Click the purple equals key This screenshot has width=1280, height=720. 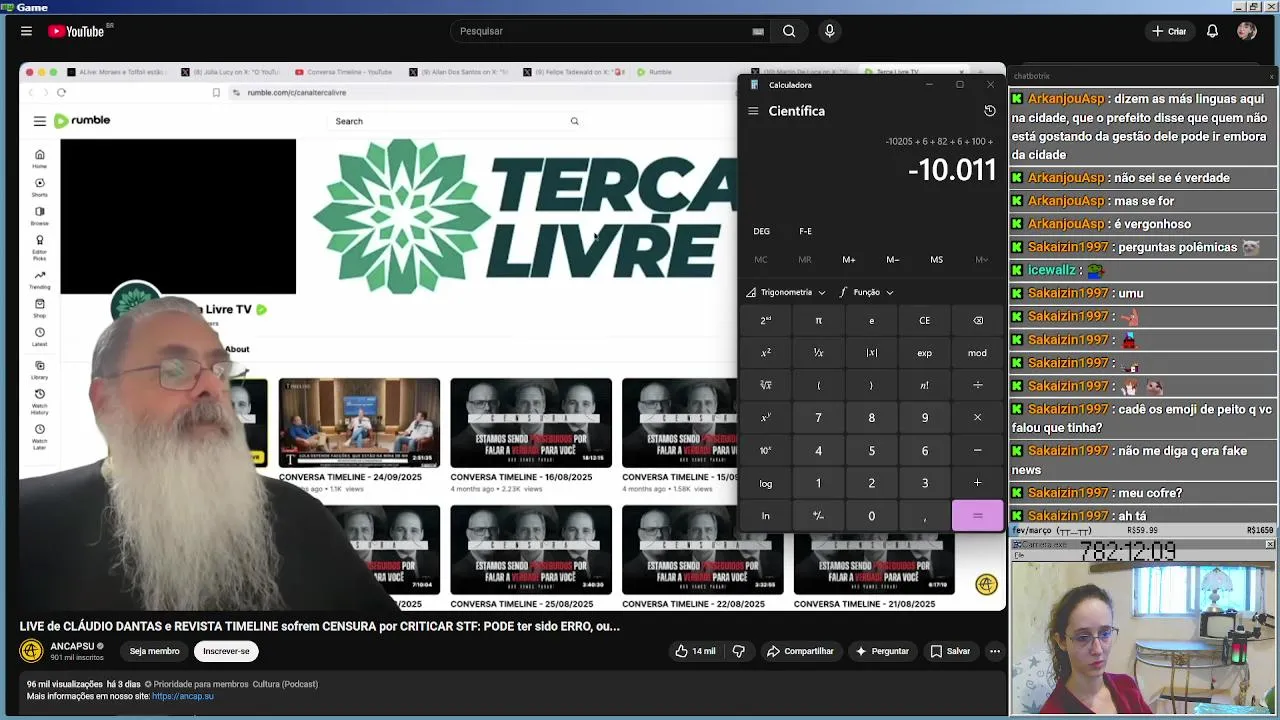point(977,516)
